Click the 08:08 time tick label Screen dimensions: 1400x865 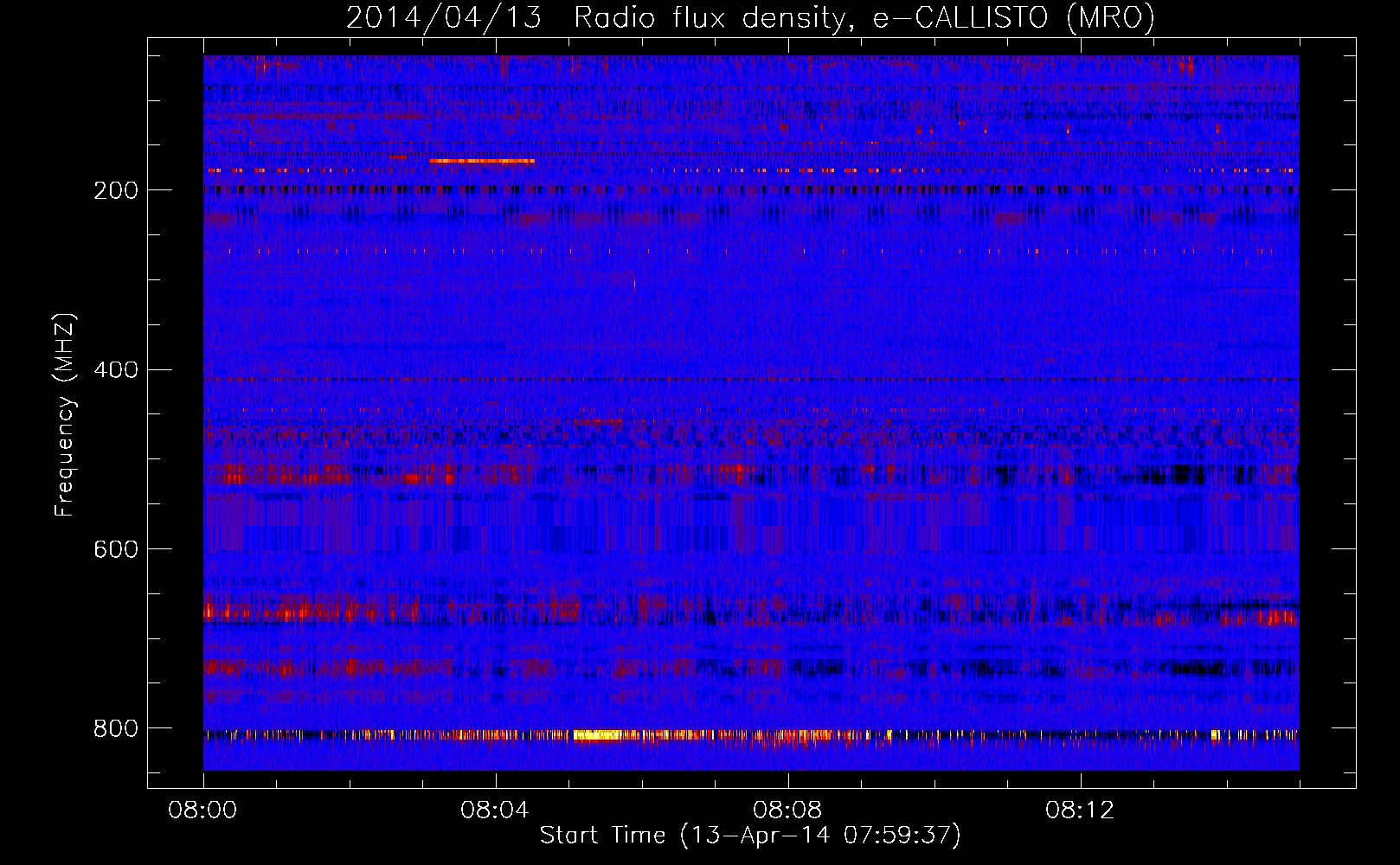pyautogui.click(x=787, y=811)
